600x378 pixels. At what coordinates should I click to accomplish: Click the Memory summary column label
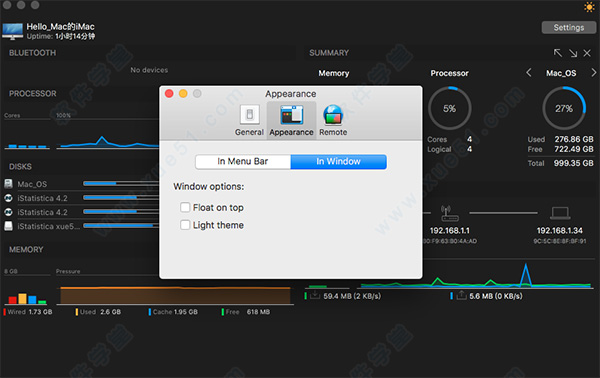334,73
